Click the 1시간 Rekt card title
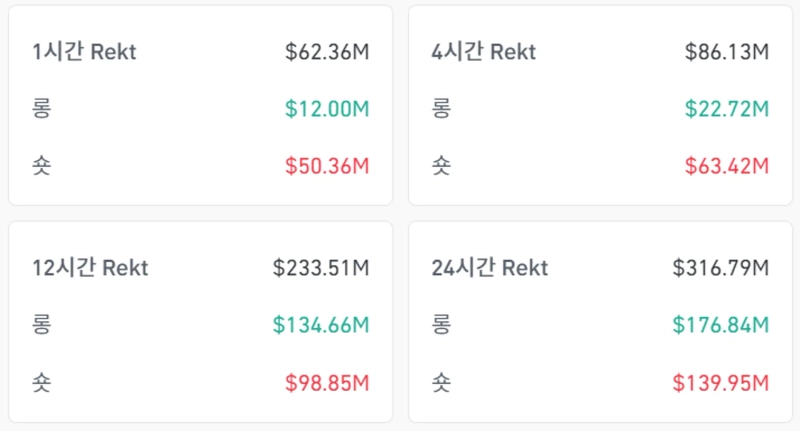Viewport: 800px width, 431px height. coord(84,52)
